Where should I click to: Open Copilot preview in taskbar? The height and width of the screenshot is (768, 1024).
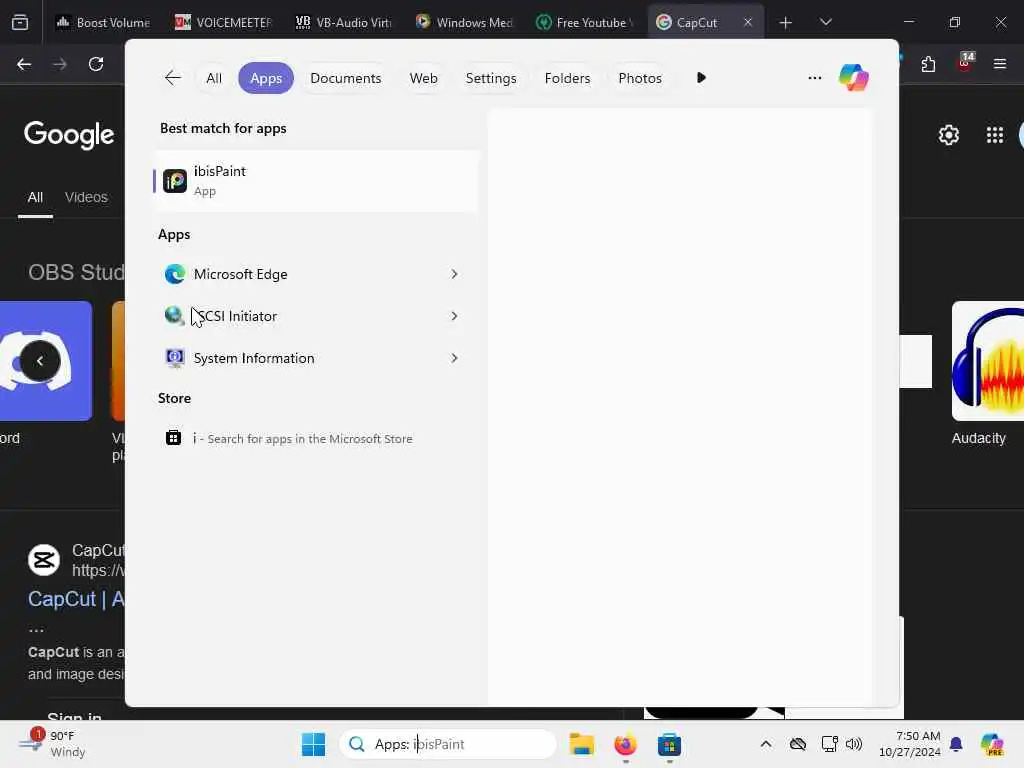[x=992, y=744]
